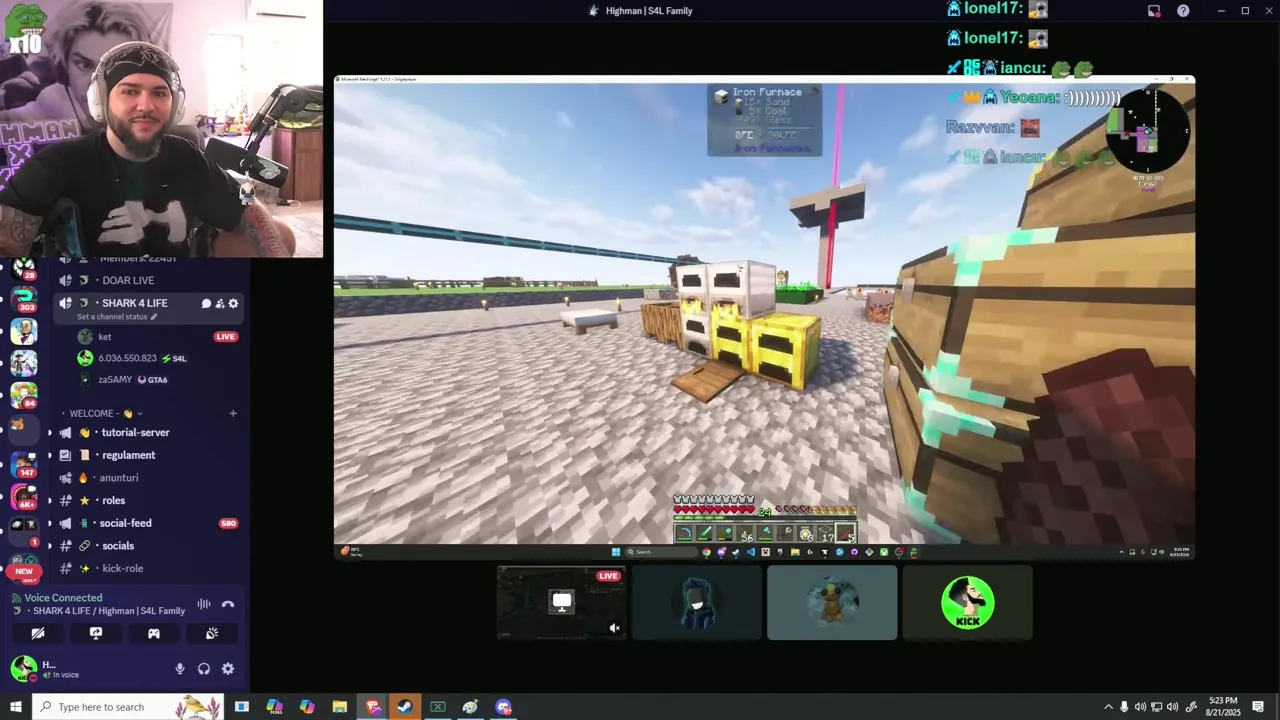Screen dimensions: 1280x720
Task: Mute microphone in user panel
Action: pos(180,669)
